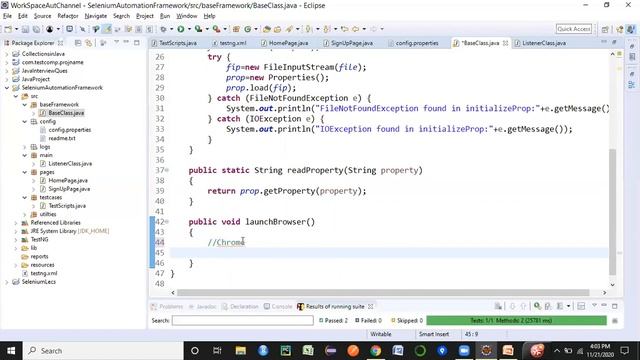
Task: Toggle the Failed: 0 results filter
Action: pos(368,320)
